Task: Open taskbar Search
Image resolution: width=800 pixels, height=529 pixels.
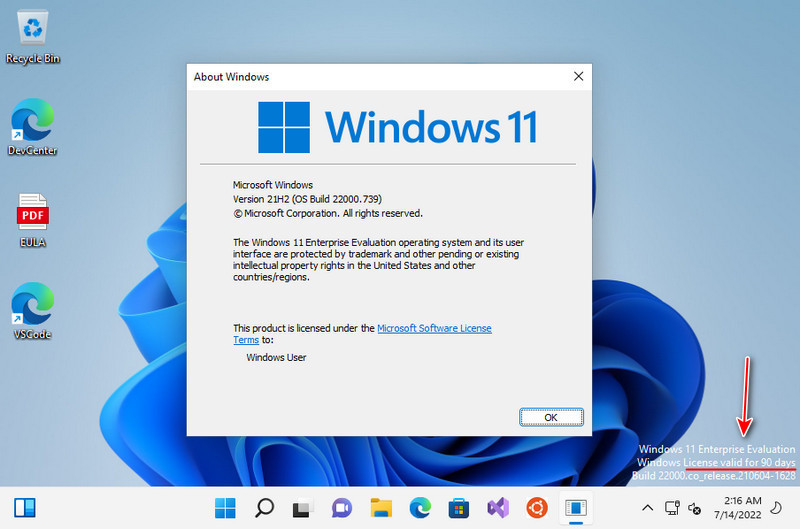Action: pos(264,508)
